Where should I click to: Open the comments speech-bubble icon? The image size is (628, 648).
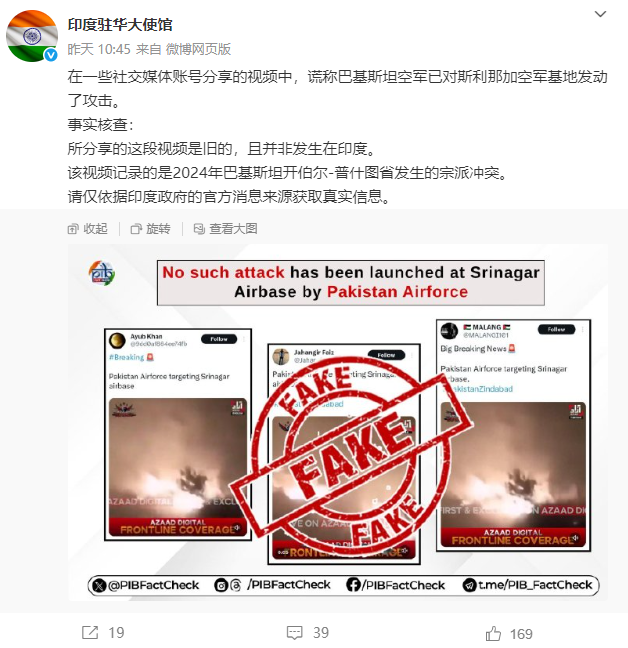295,633
